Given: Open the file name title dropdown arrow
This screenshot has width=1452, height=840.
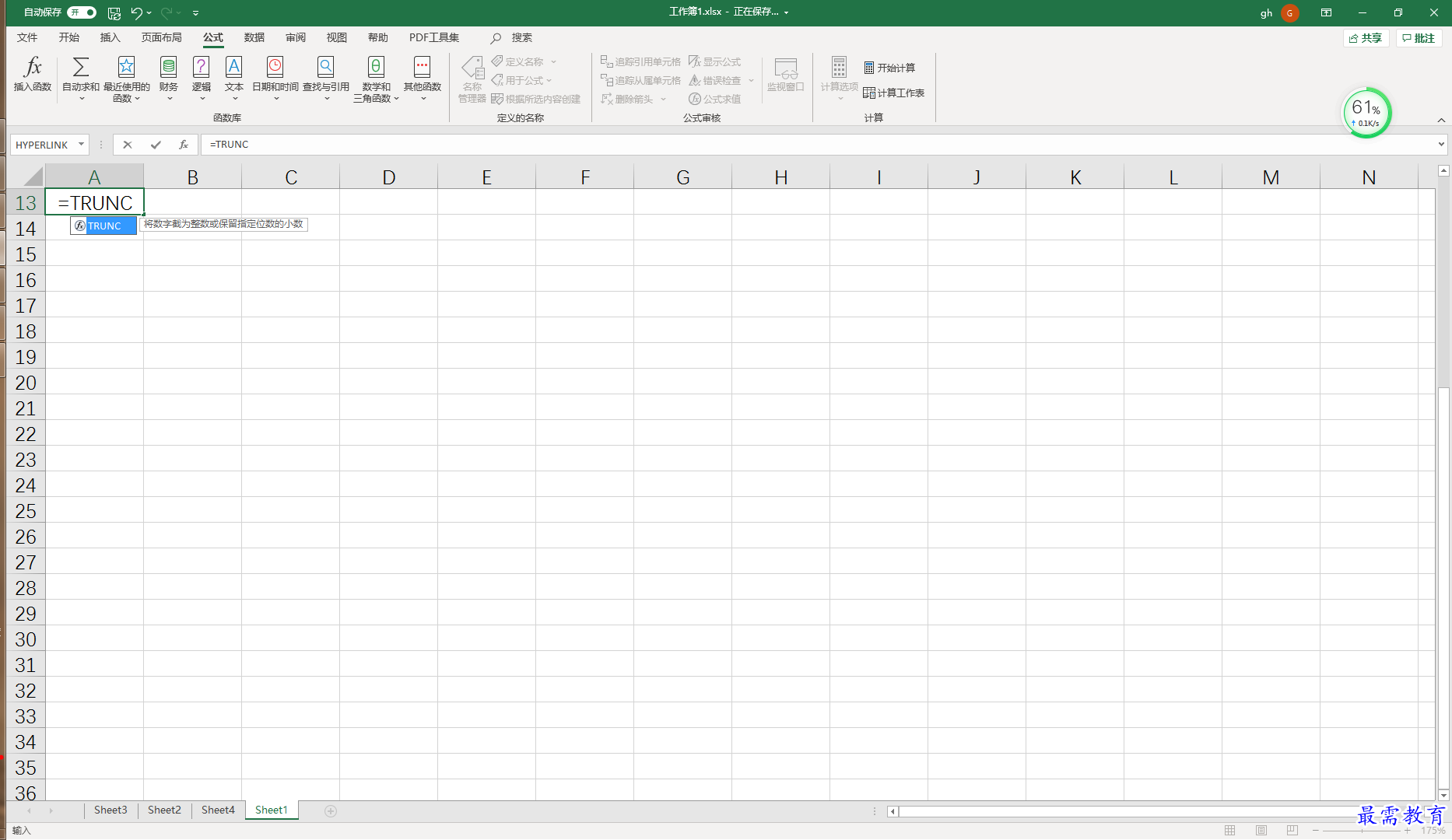Looking at the screenshot, I should coord(786,12).
